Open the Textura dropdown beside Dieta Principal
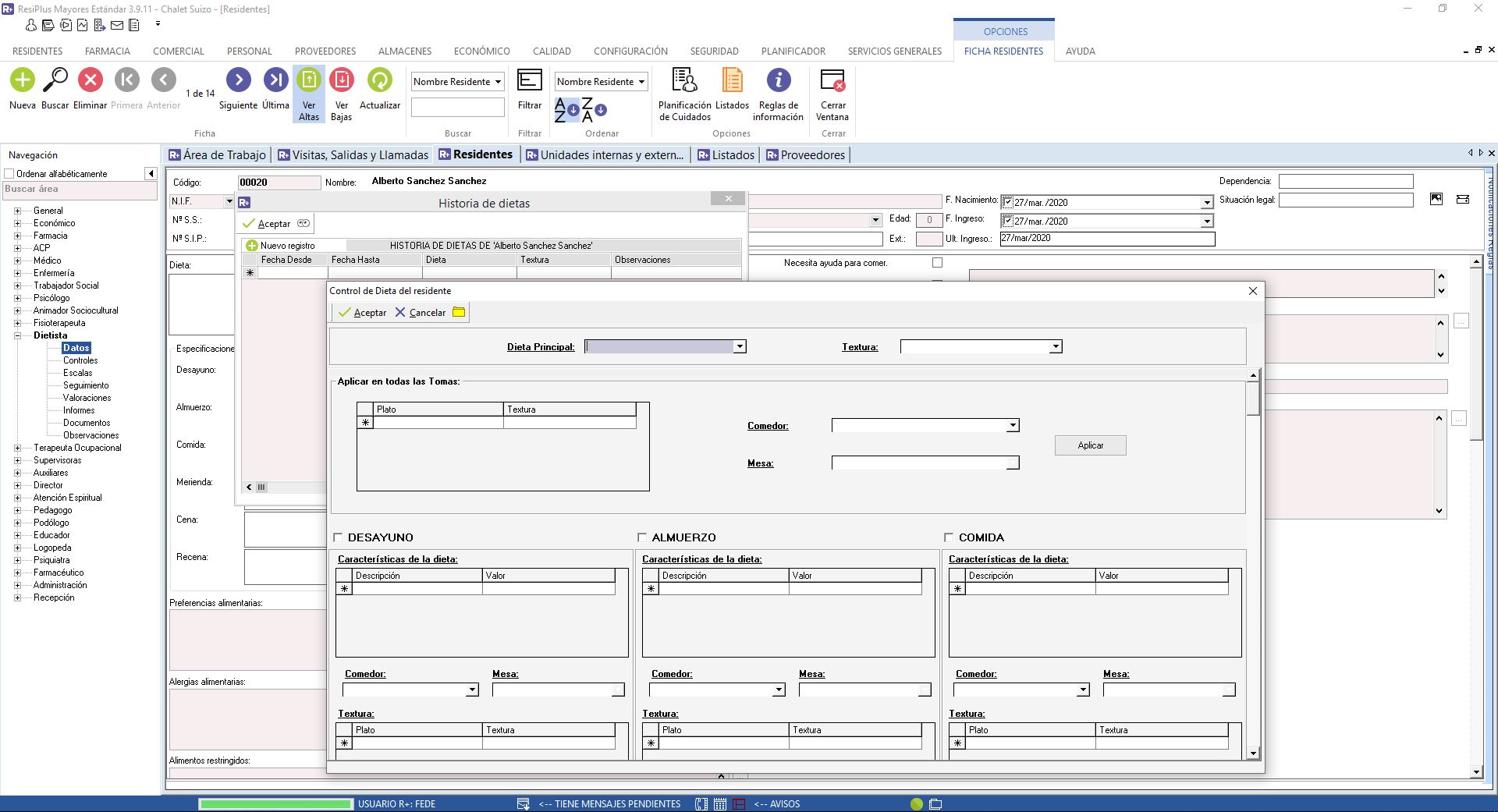1498x812 pixels. [1056, 346]
